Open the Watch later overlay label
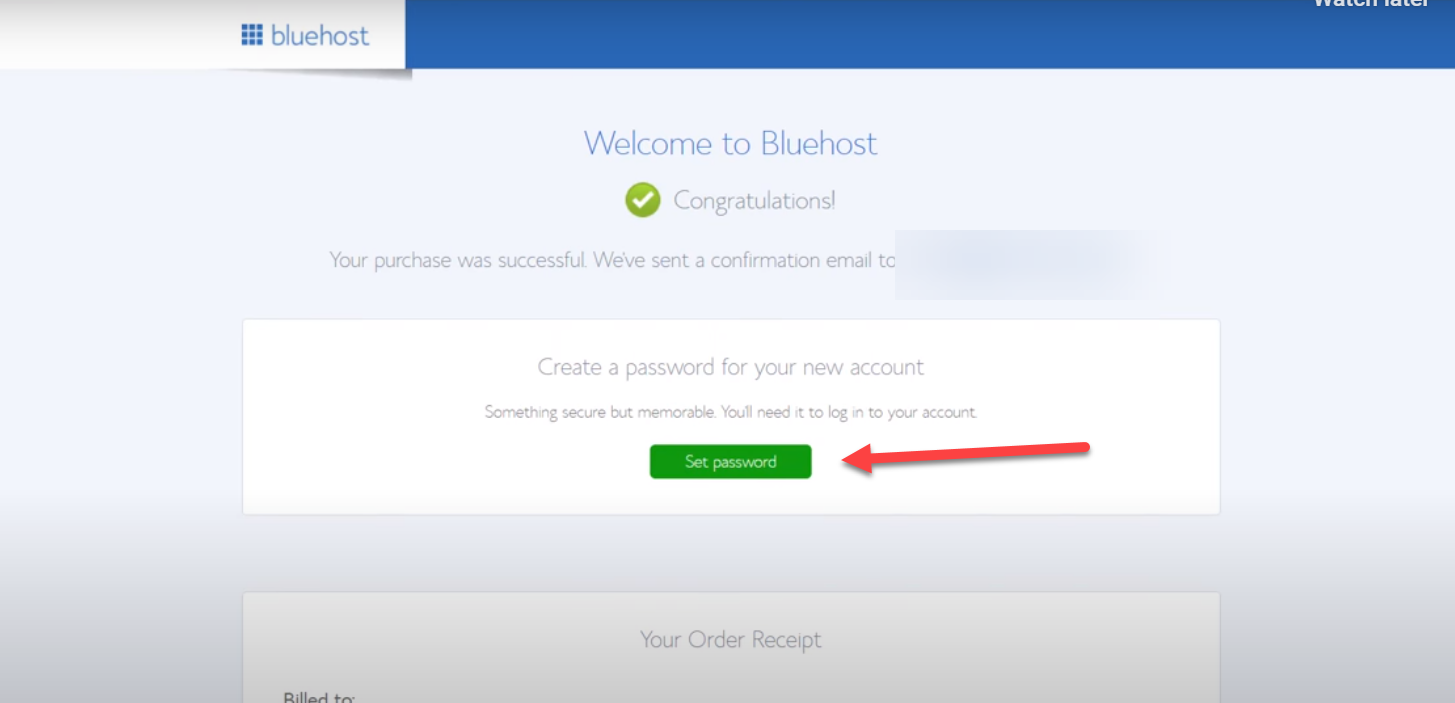The image size is (1455, 703). pyautogui.click(x=1371, y=4)
